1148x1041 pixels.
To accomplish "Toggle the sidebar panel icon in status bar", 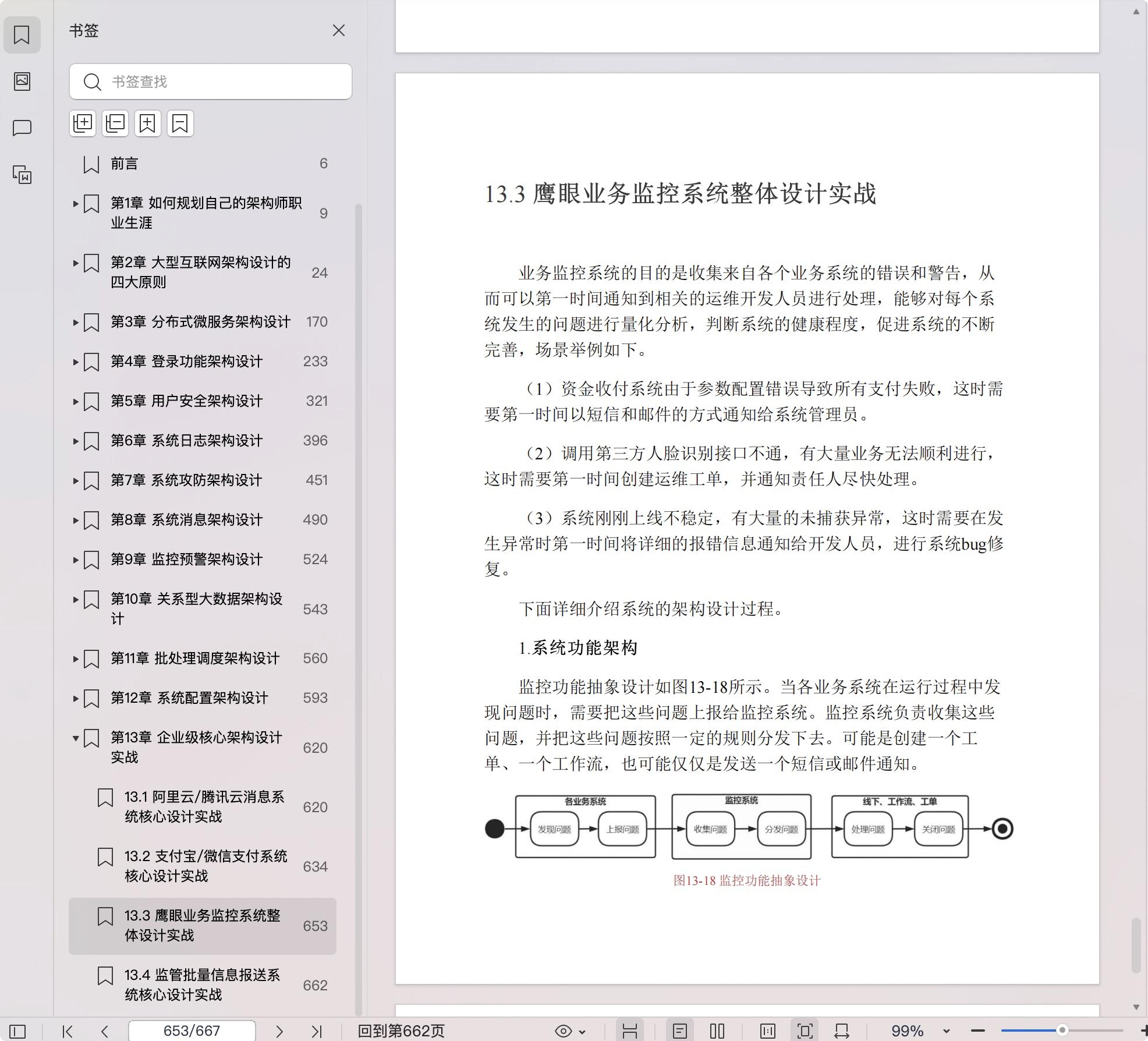I will click(17, 1031).
